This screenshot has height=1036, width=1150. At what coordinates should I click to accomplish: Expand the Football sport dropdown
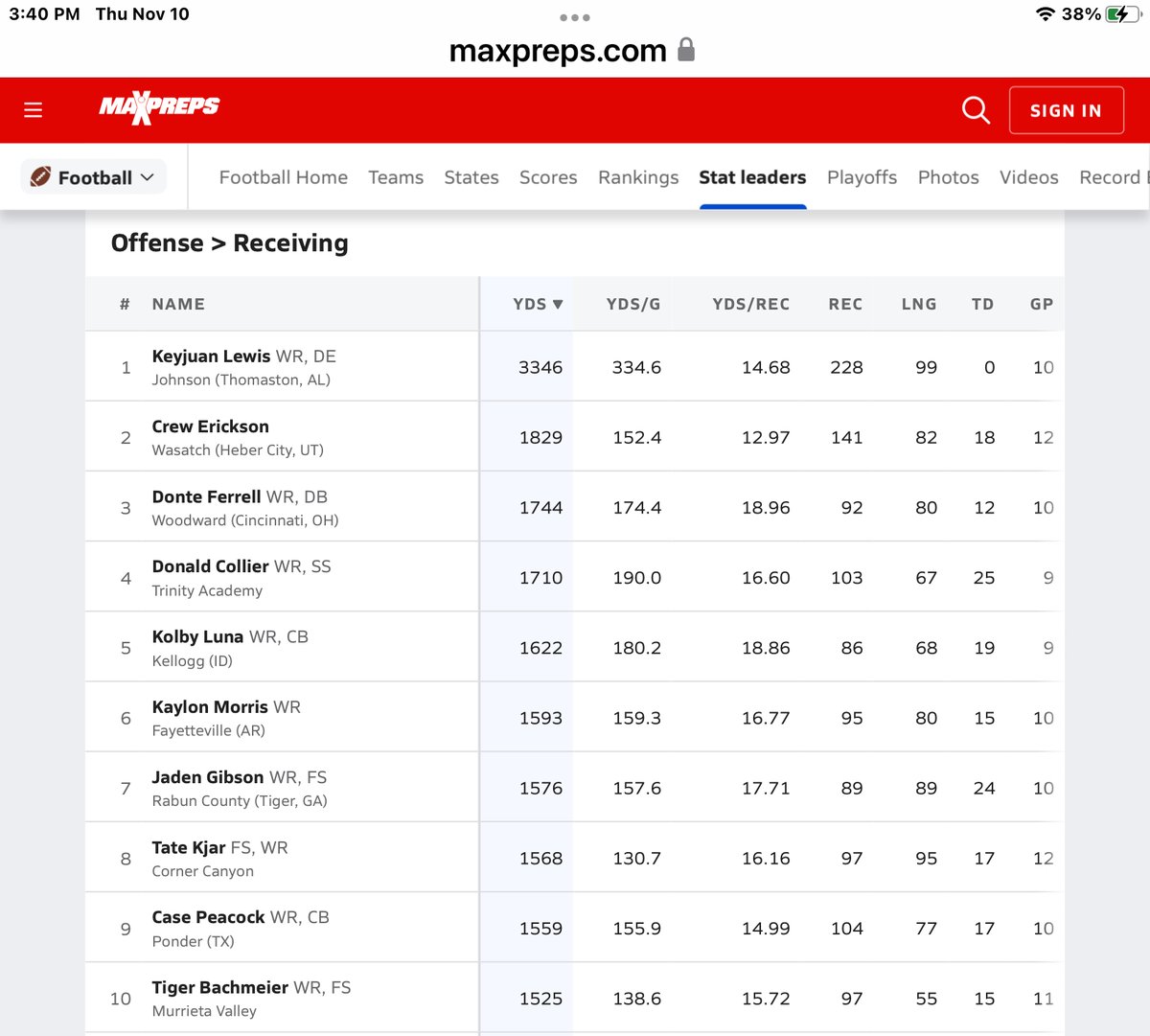pos(94,176)
